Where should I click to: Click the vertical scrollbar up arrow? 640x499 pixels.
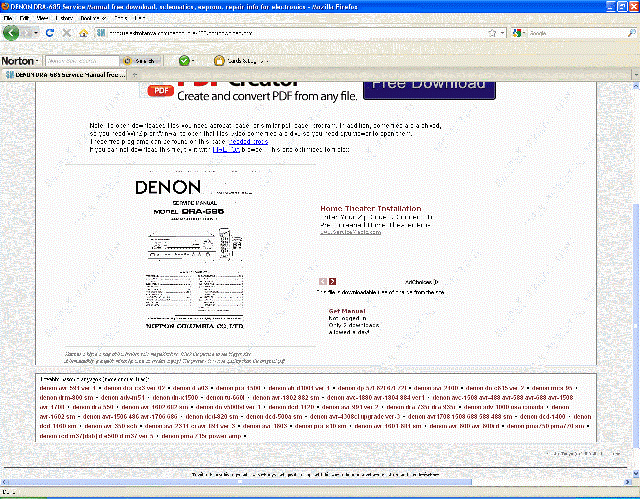point(636,86)
